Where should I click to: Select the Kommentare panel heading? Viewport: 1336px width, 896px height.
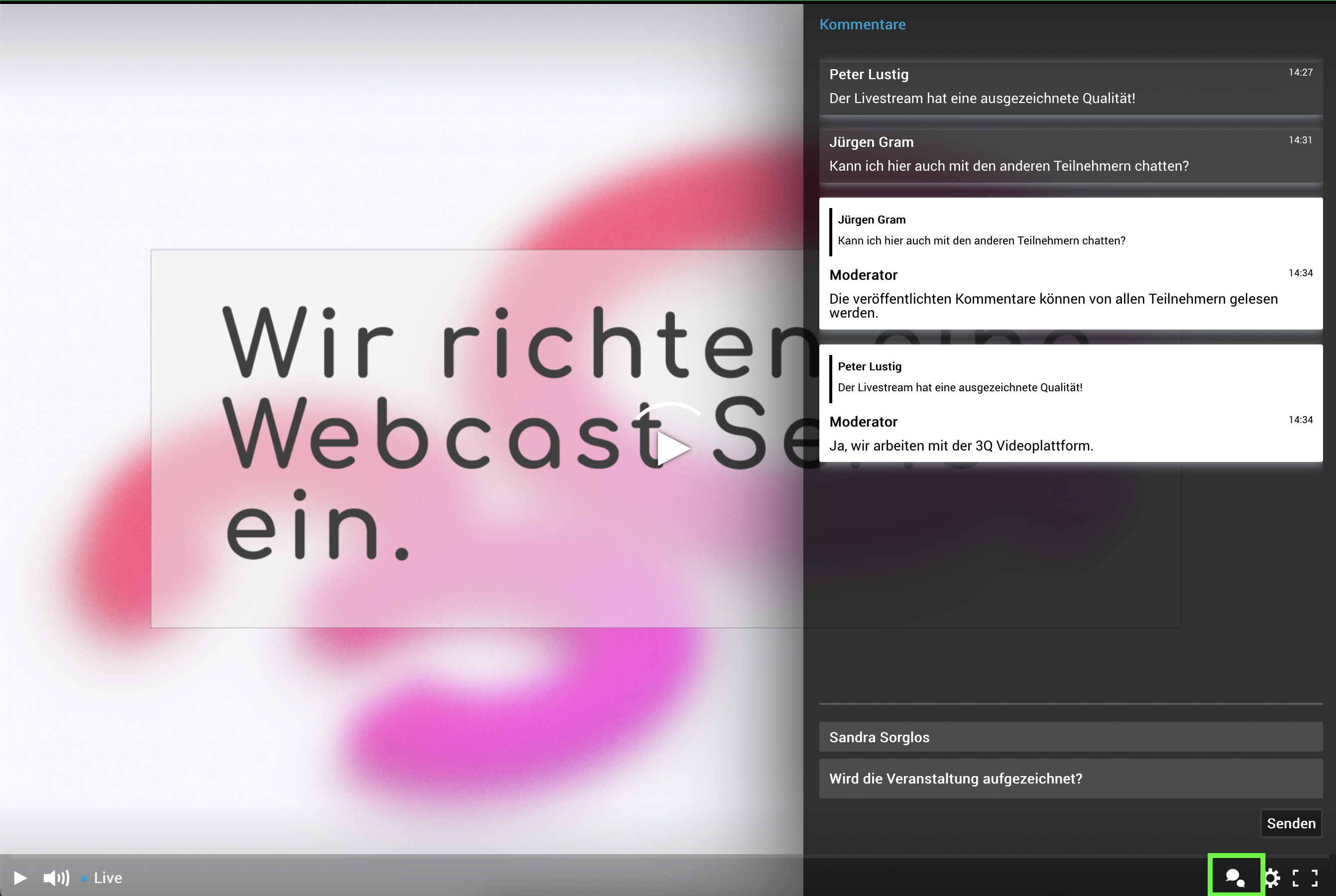pyautogui.click(x=862, y=24)
